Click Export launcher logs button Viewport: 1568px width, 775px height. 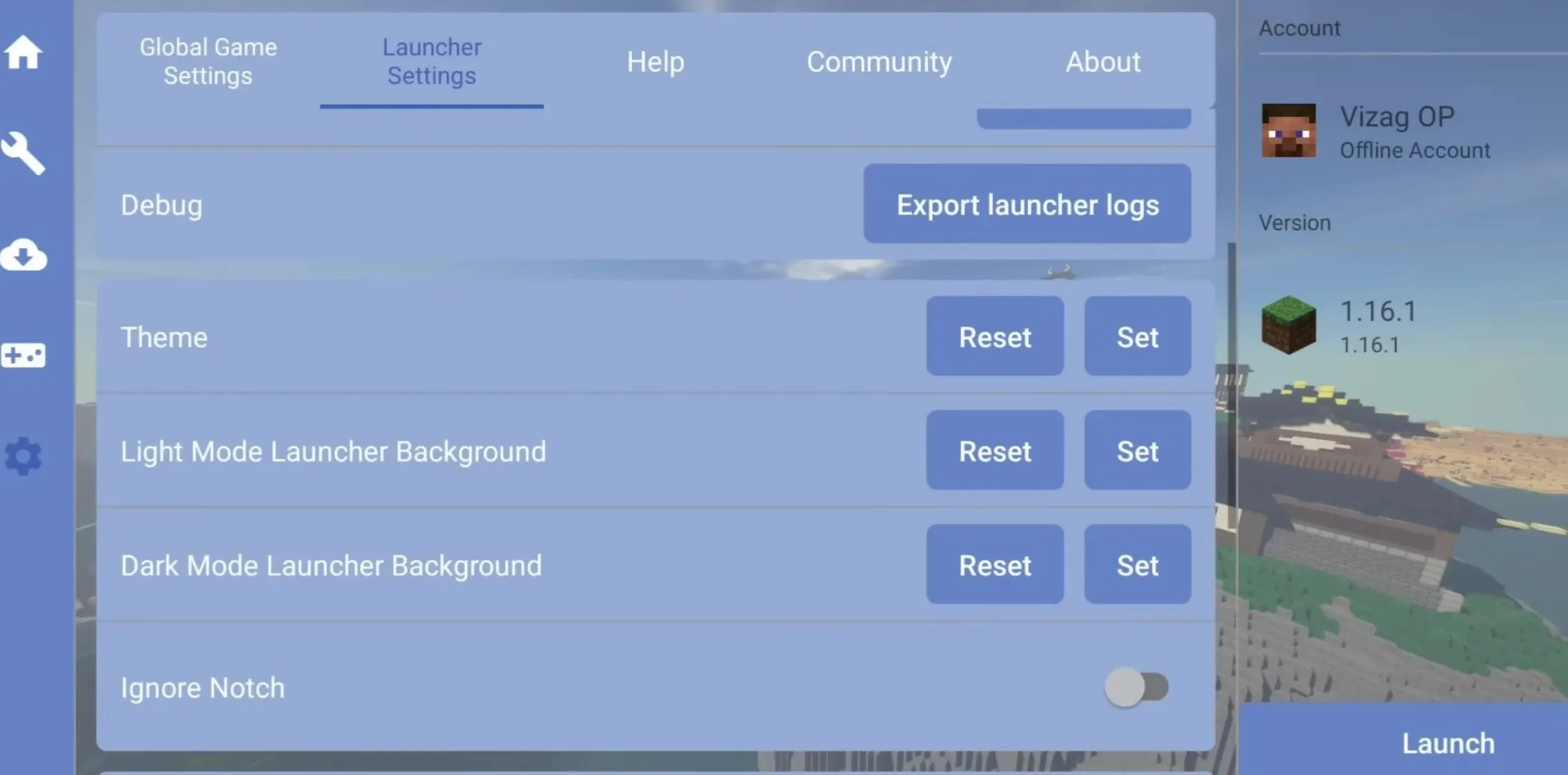(x=1027, y=204)
